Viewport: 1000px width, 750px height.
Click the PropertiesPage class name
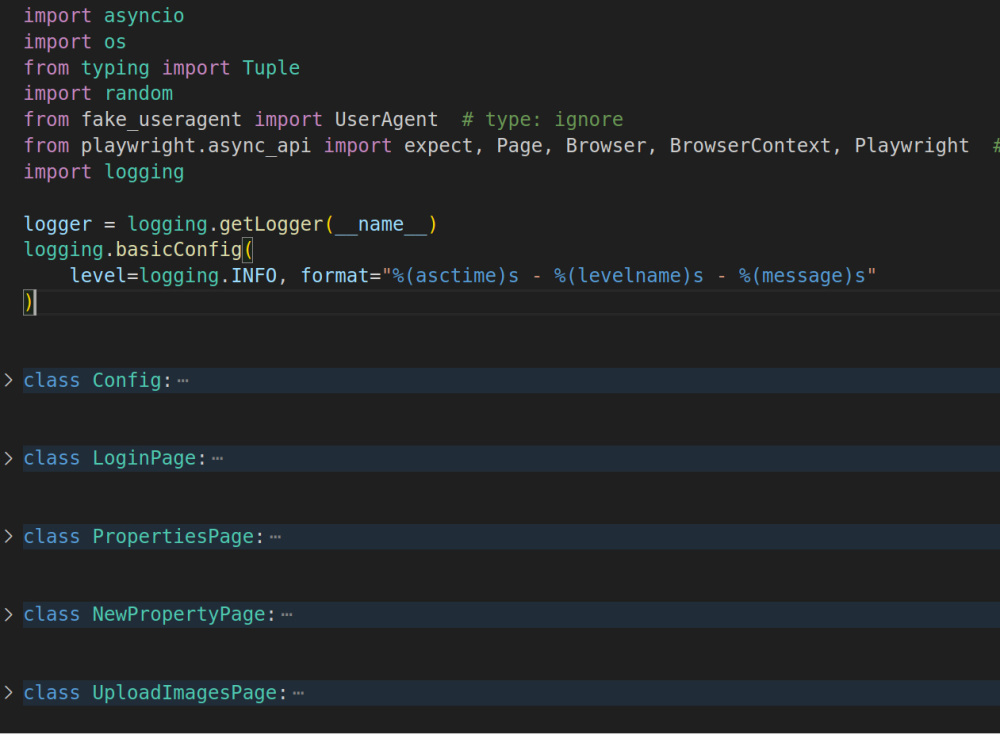point(173,536)
